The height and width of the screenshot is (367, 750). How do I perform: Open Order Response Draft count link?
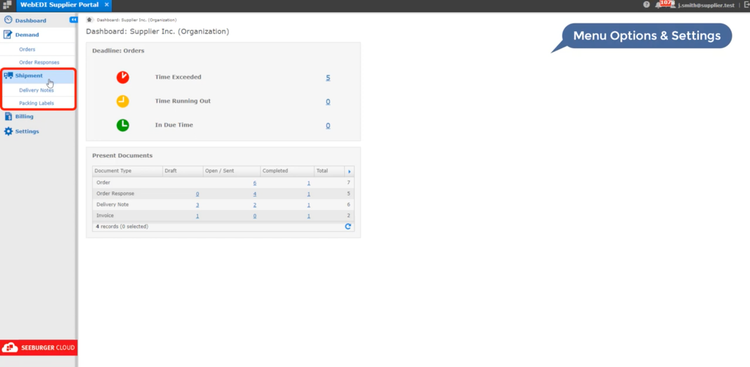(x=198, y=194)
